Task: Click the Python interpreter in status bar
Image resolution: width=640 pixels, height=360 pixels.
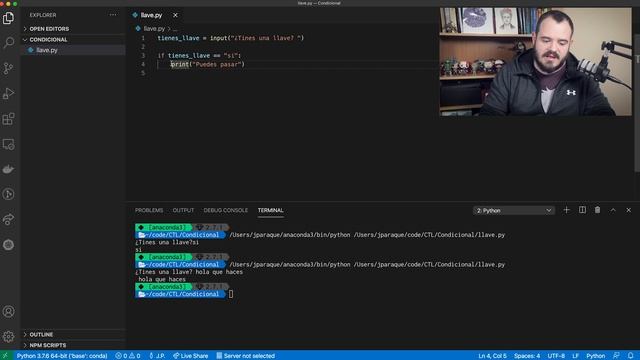Action: tap(62, 356)
